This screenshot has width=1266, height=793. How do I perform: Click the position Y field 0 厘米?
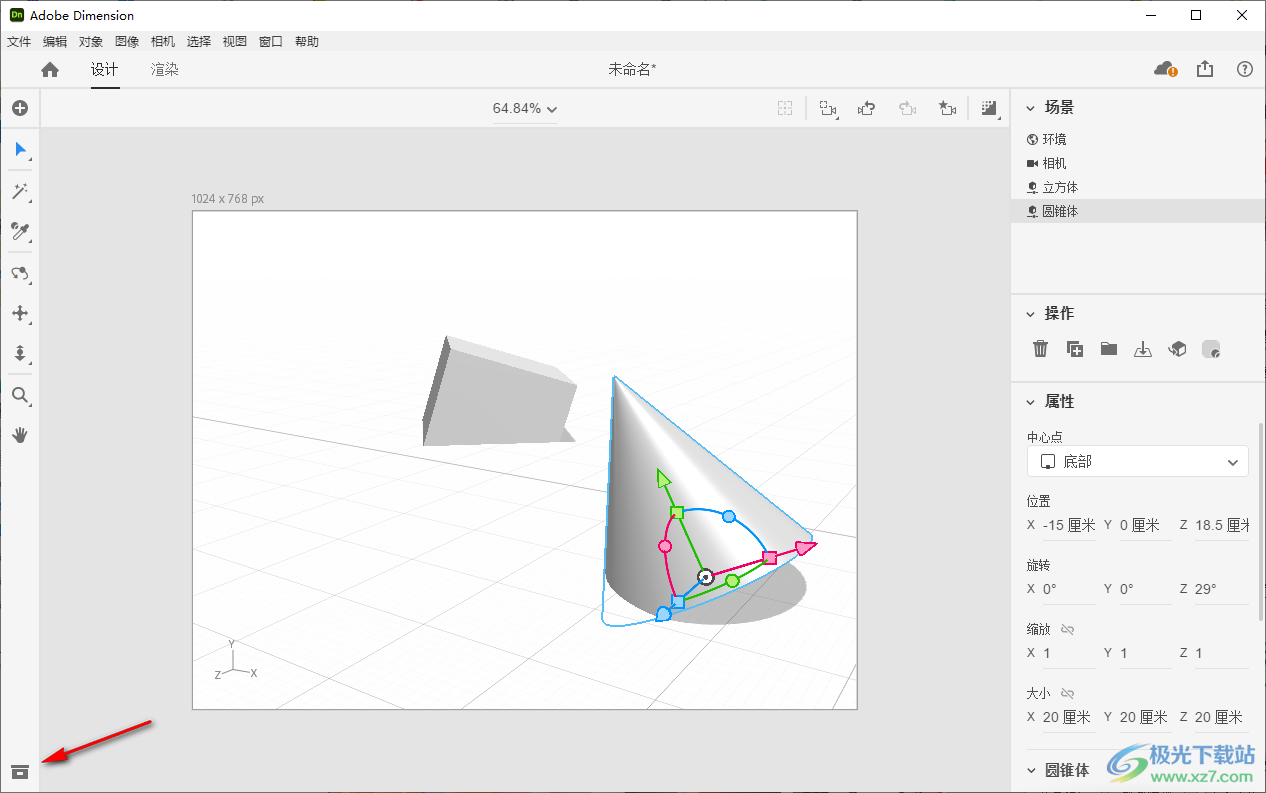coord(1145,525)
